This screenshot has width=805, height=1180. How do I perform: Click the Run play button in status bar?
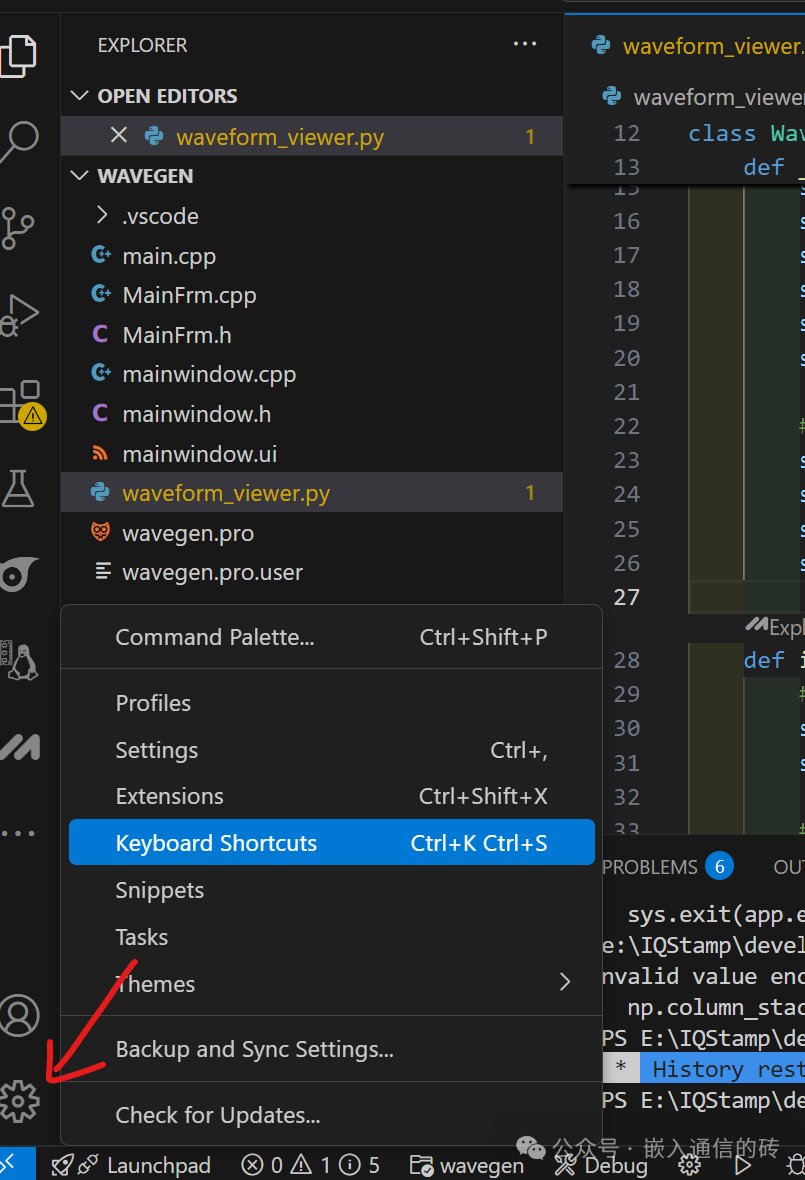(744, 1164)
